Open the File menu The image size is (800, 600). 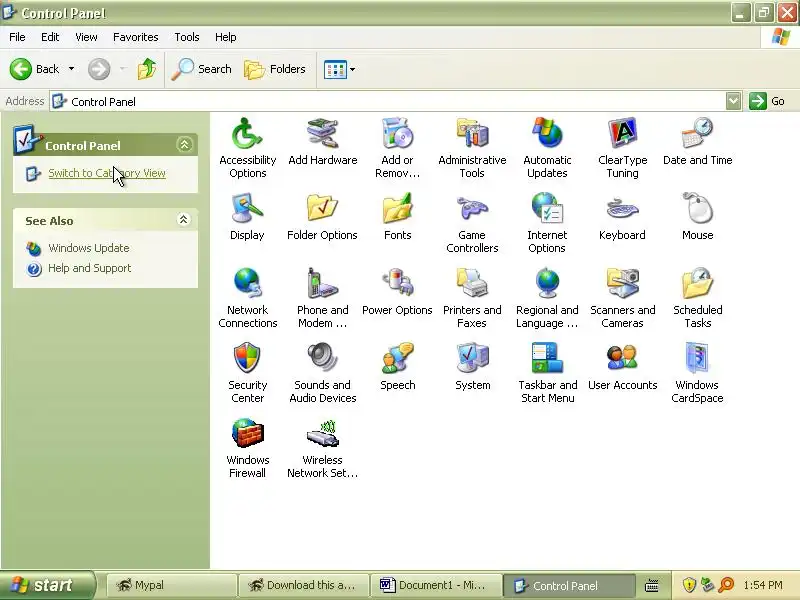click(17, 37)
